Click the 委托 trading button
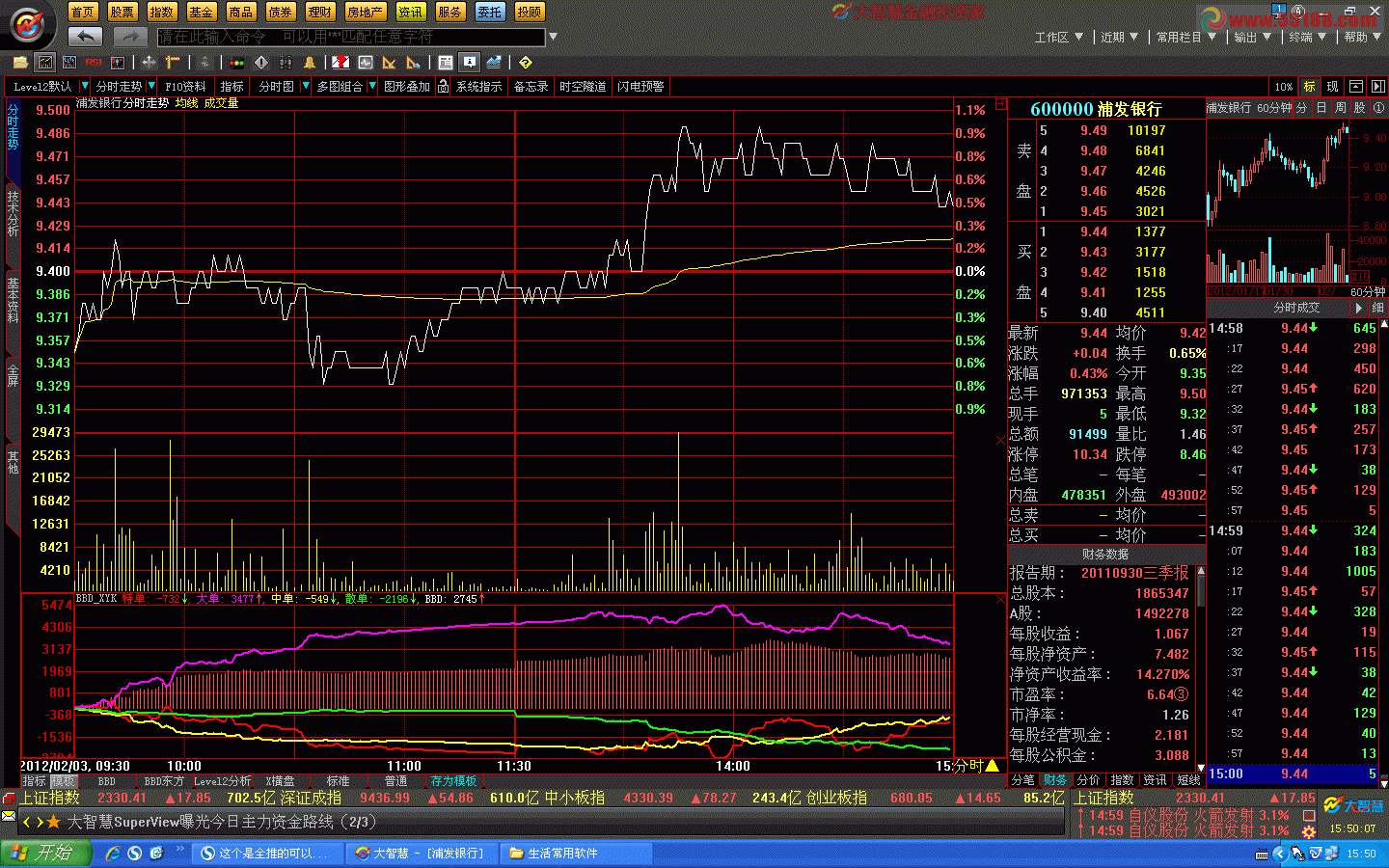 489,12
